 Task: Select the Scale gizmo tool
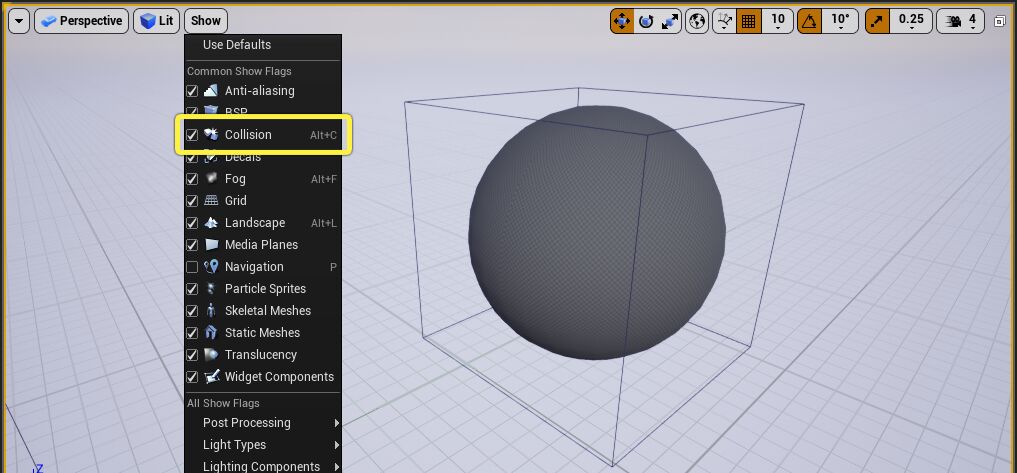coord(669,21)
